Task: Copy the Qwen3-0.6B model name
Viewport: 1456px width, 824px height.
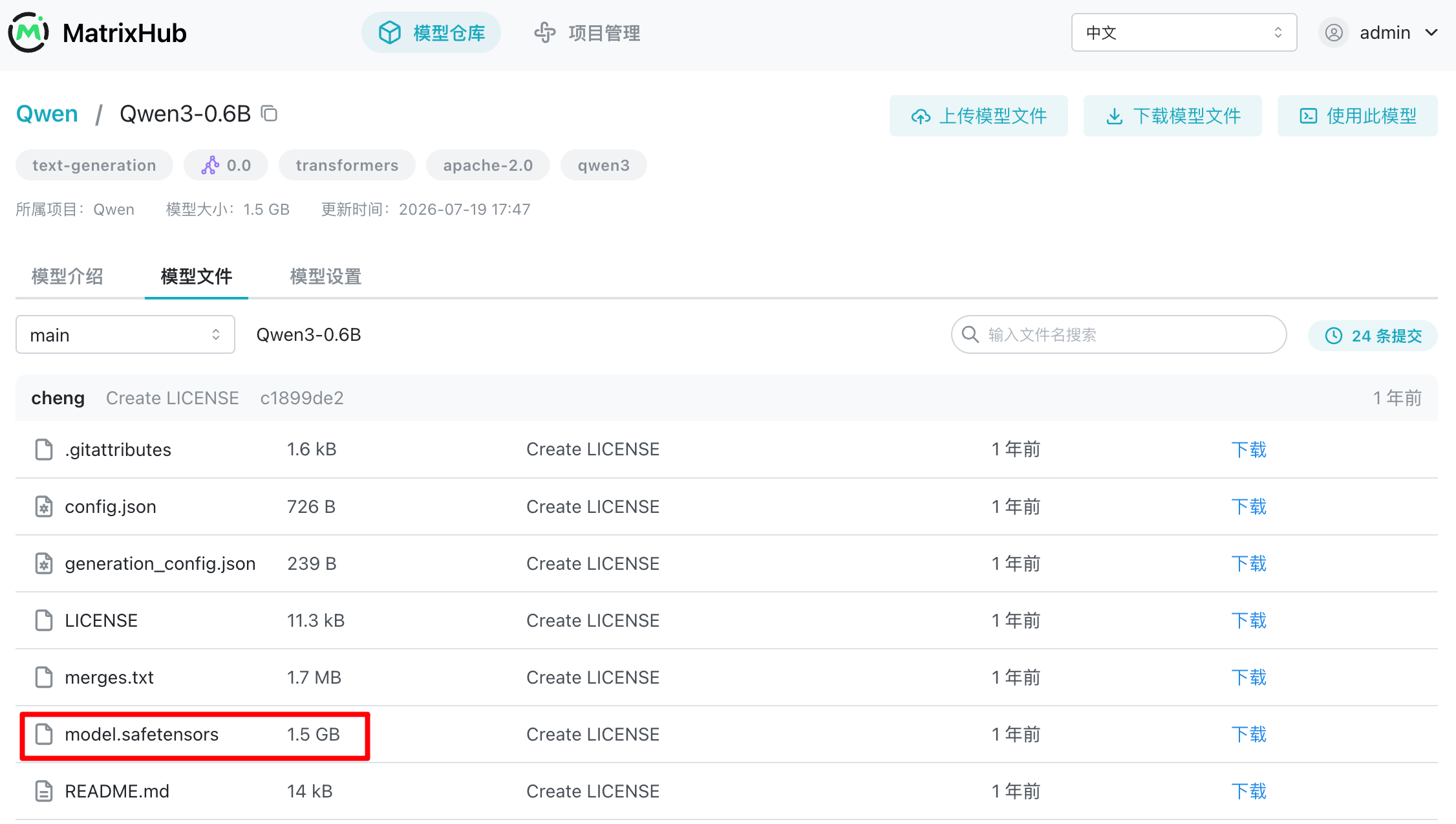Action: (x=269, y=114)
